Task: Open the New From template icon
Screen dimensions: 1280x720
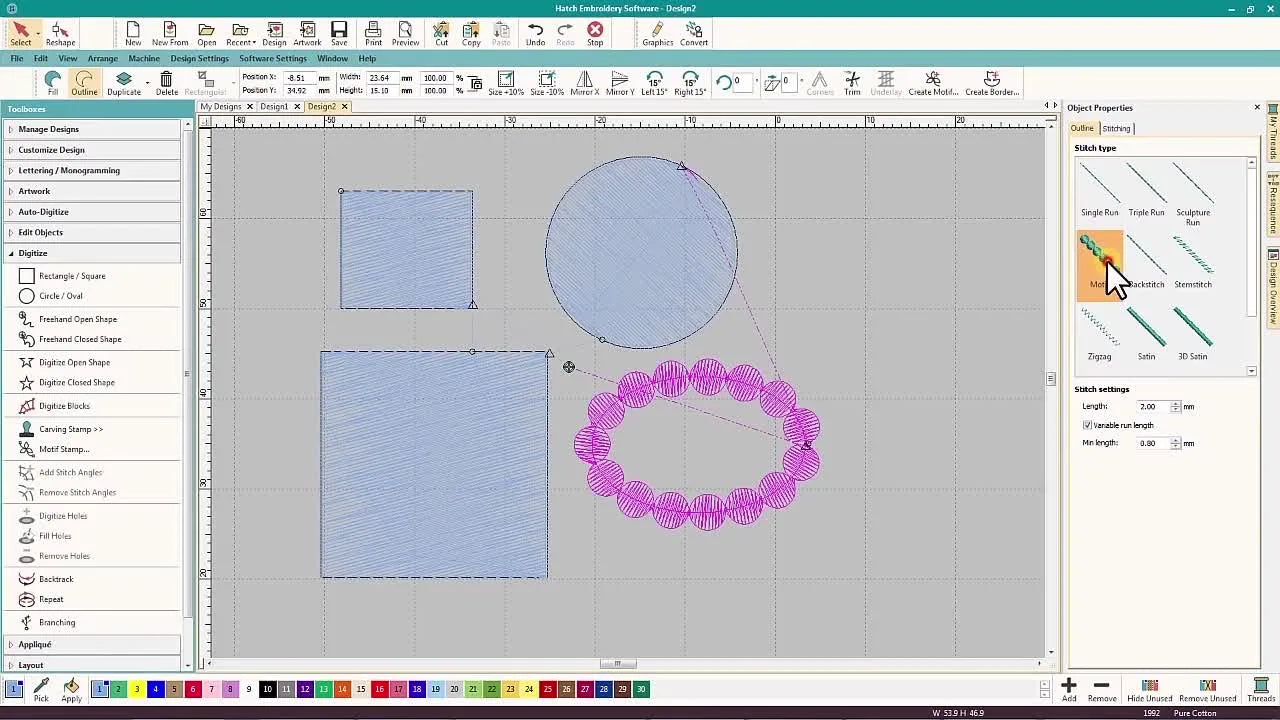Action: [x=170, y=34]
